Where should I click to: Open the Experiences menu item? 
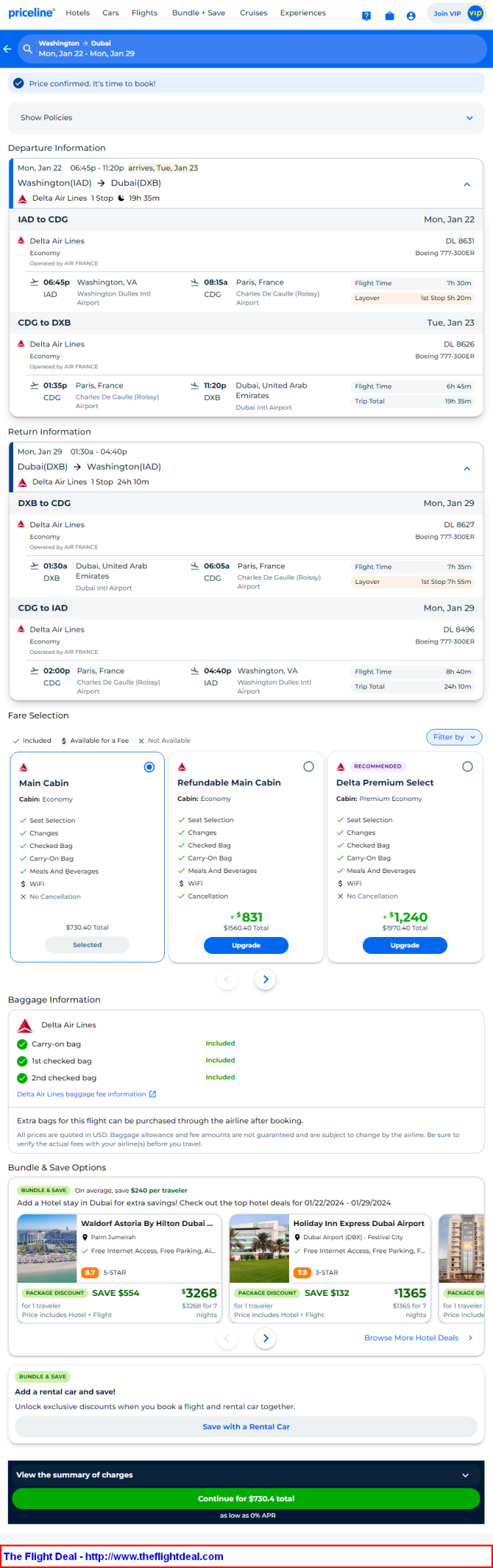303,13
